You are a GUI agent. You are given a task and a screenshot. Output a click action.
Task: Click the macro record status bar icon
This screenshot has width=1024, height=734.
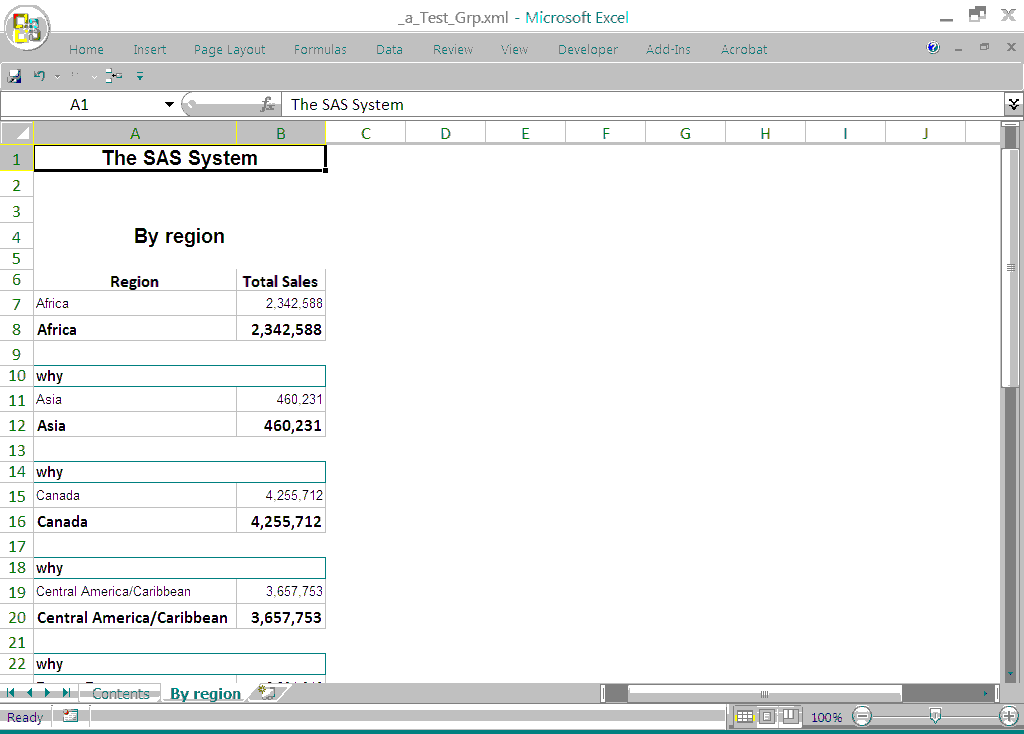[70, 716]
